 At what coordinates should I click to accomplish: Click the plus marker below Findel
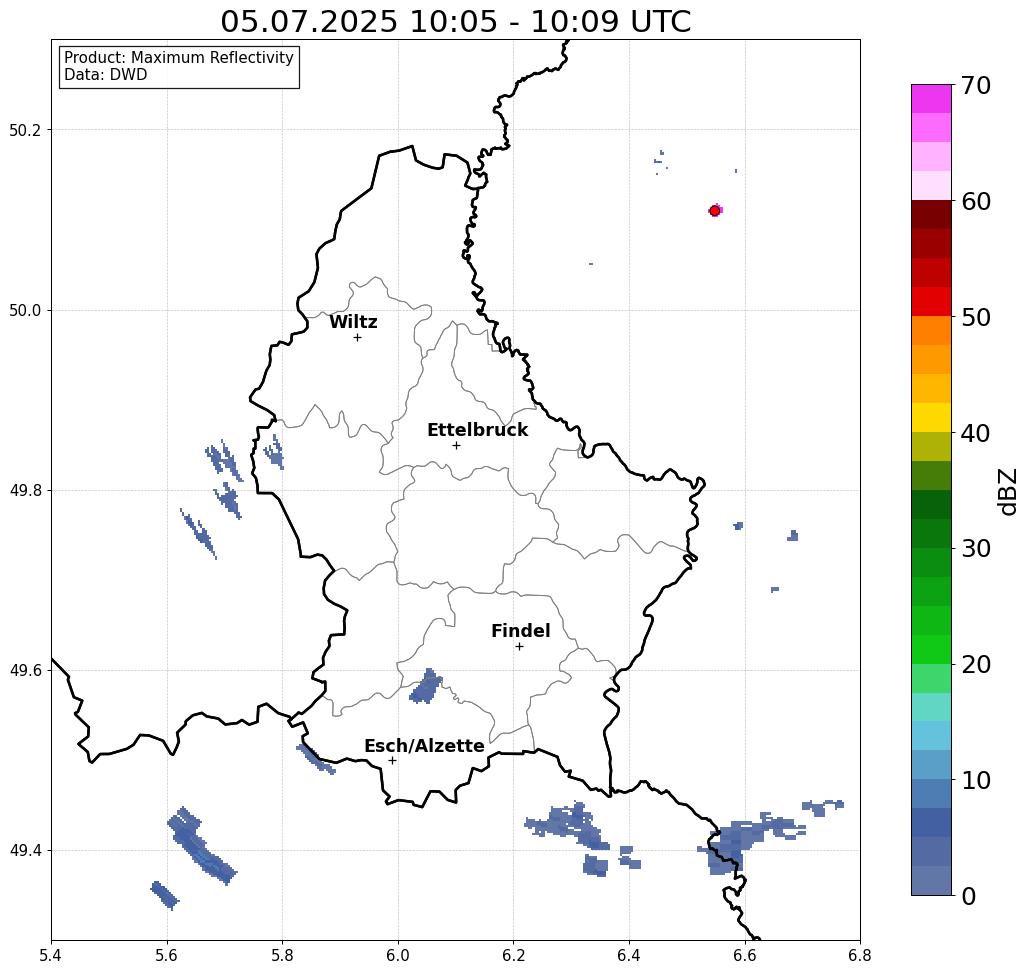(519, 647)
